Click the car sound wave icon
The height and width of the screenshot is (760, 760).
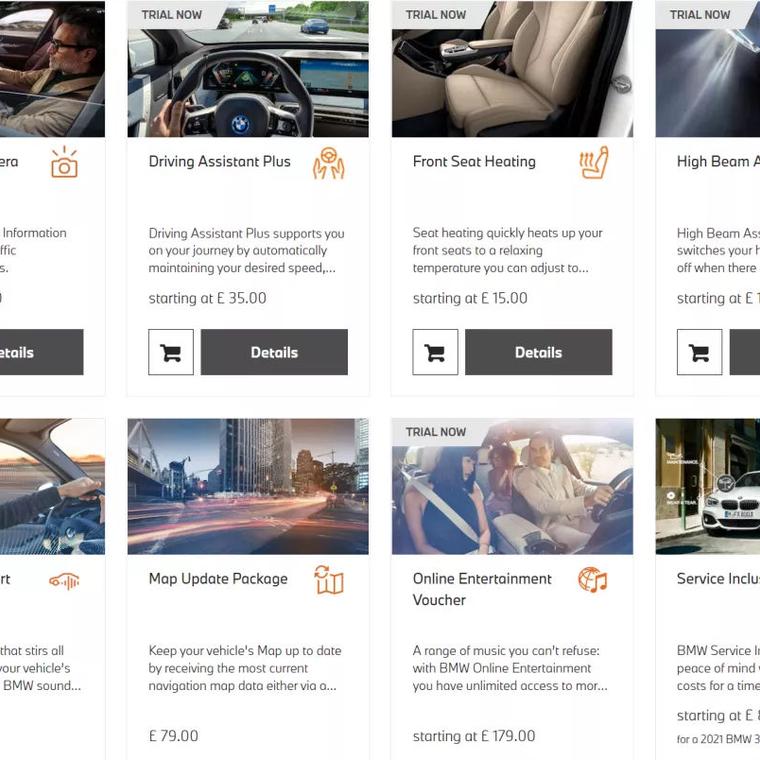64,581
